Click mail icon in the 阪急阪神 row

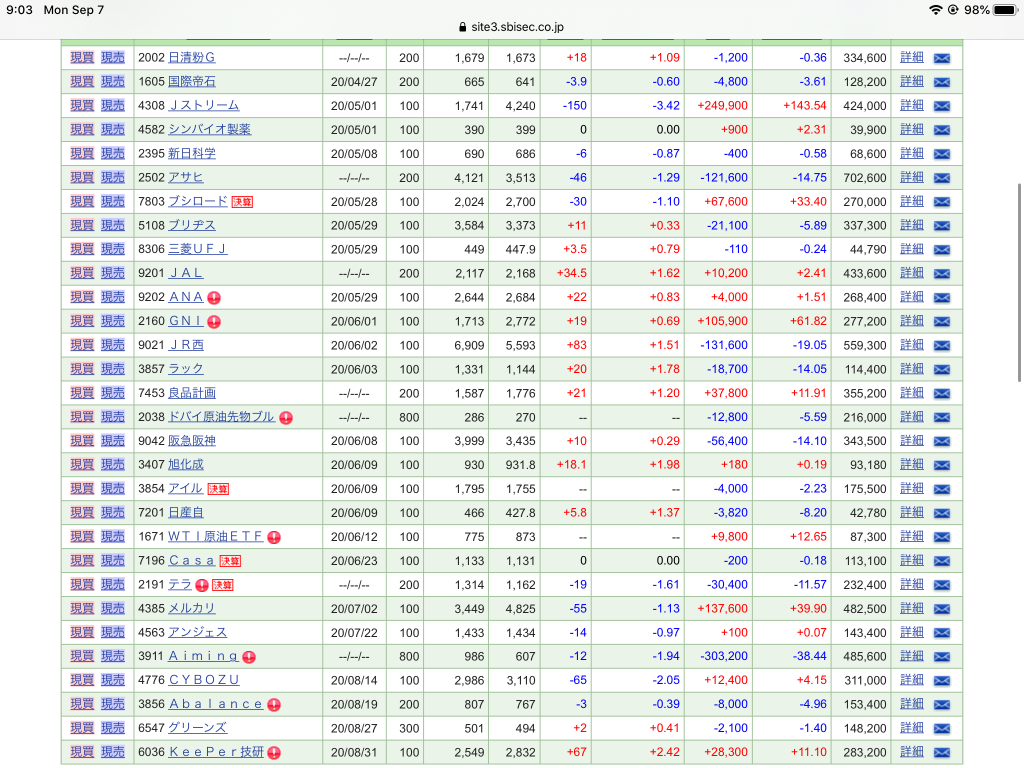coord(941,441)
